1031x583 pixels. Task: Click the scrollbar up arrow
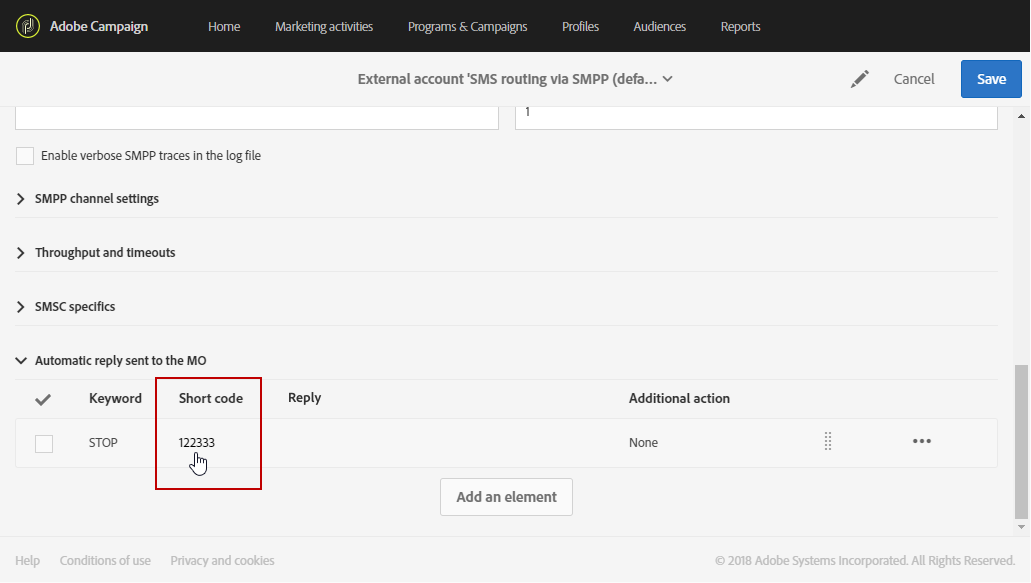click(x=1021, y=116)
